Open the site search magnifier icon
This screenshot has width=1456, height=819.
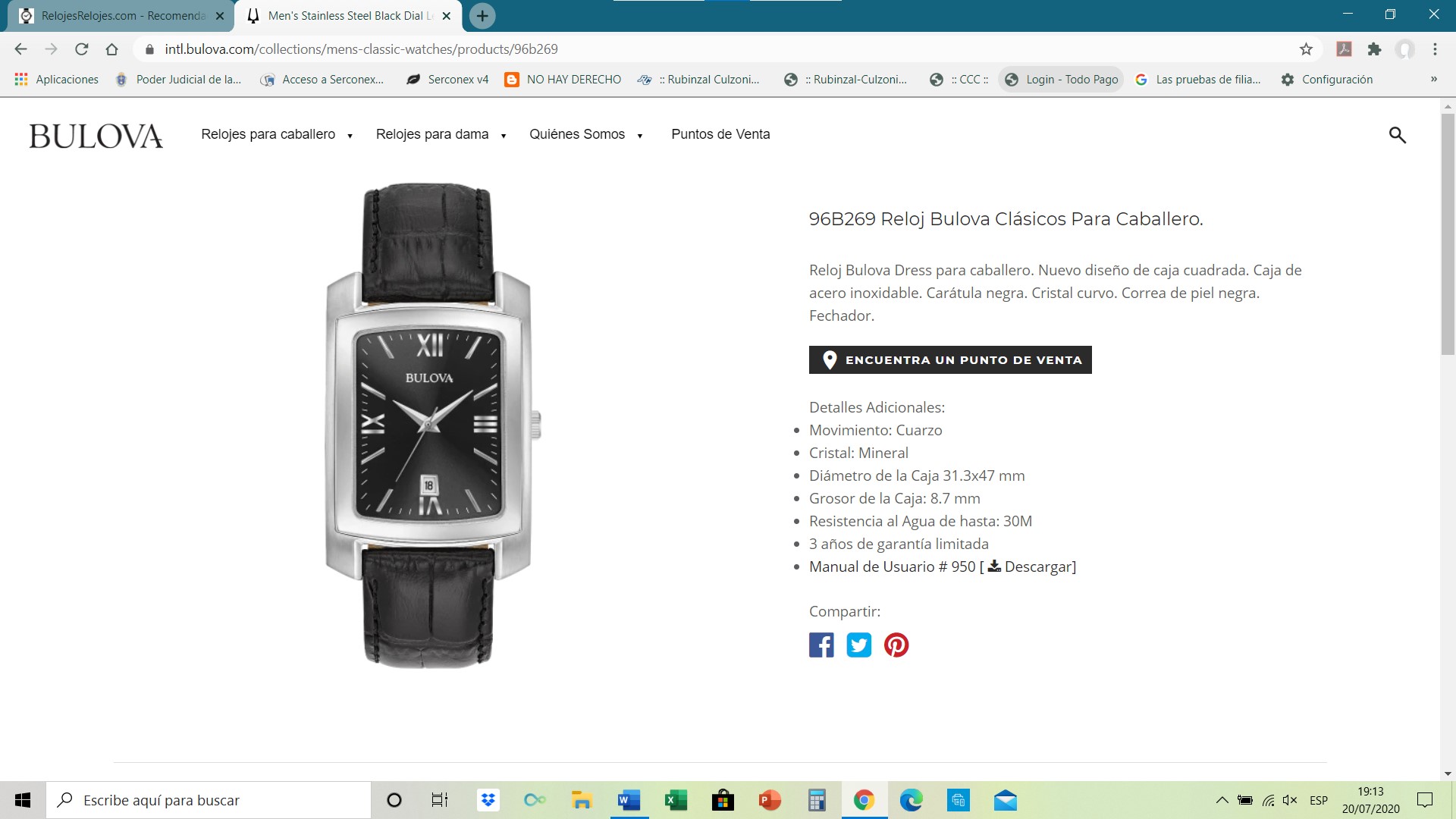[1397, 135]
